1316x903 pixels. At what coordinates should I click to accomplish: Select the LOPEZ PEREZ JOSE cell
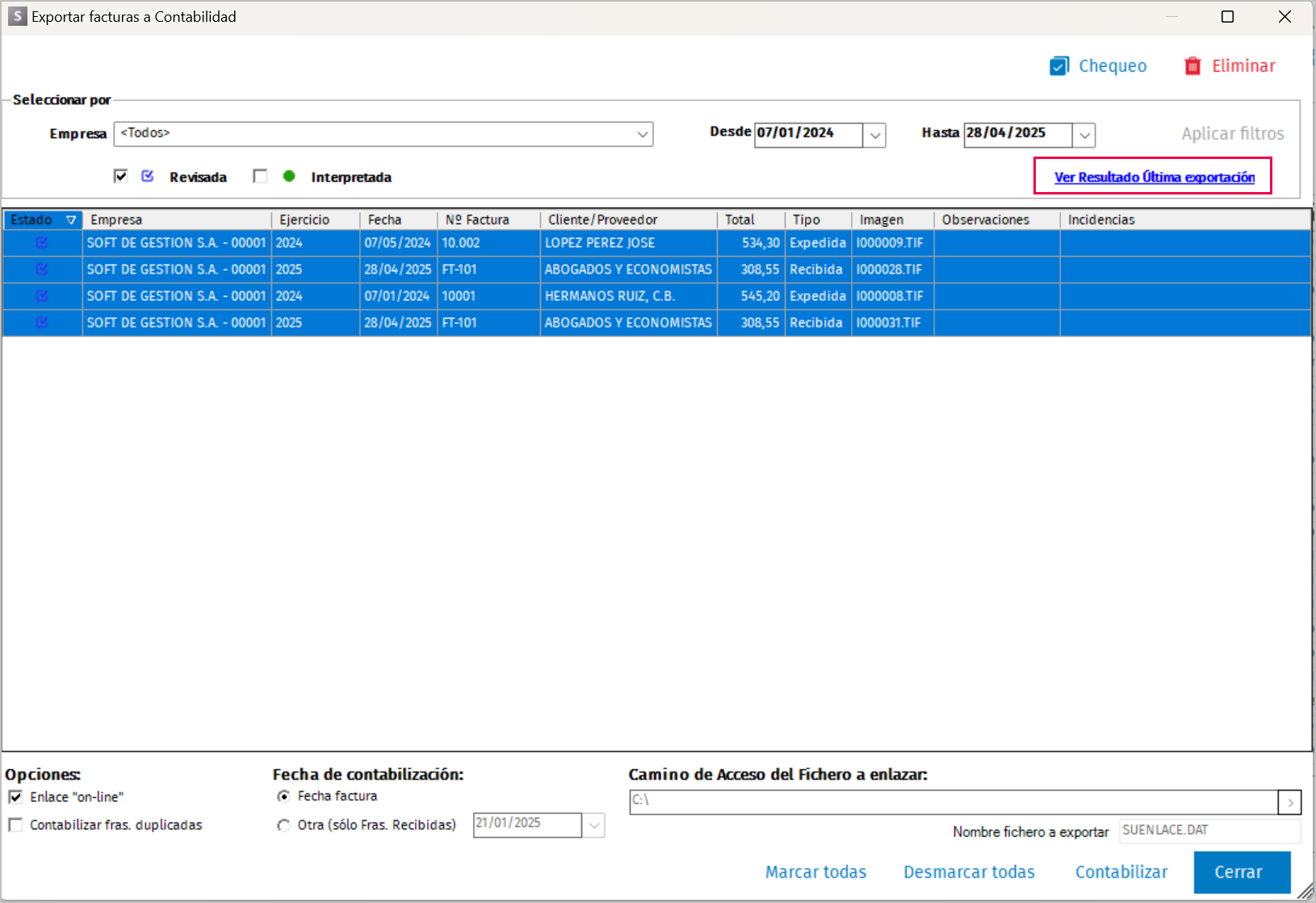coord(629,243)
